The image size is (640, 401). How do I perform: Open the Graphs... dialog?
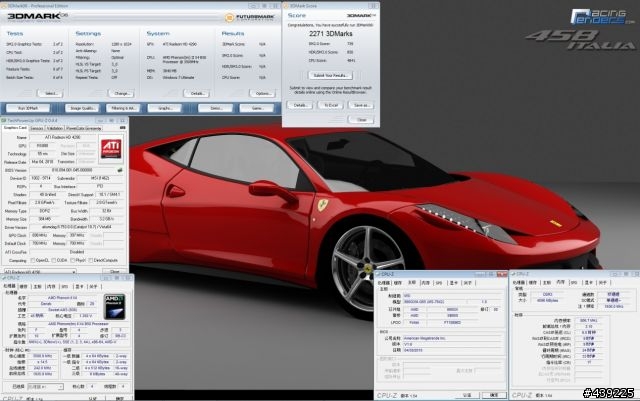pos(164,108)
